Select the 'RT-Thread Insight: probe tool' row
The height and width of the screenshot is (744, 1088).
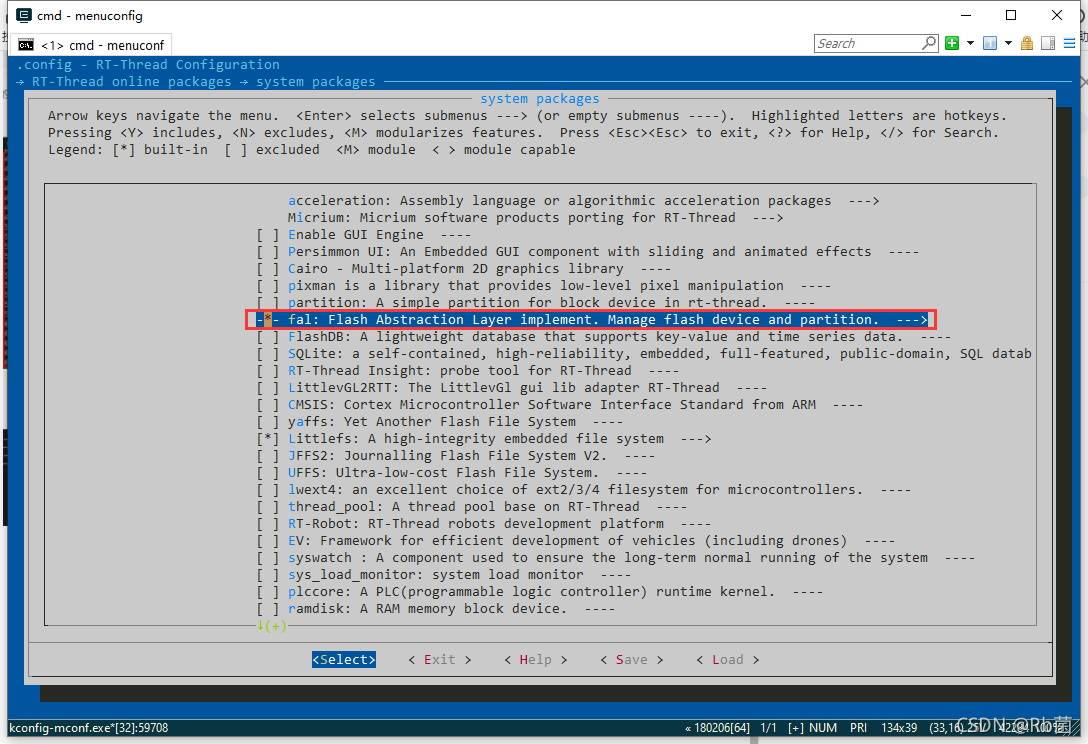[468, 371]
